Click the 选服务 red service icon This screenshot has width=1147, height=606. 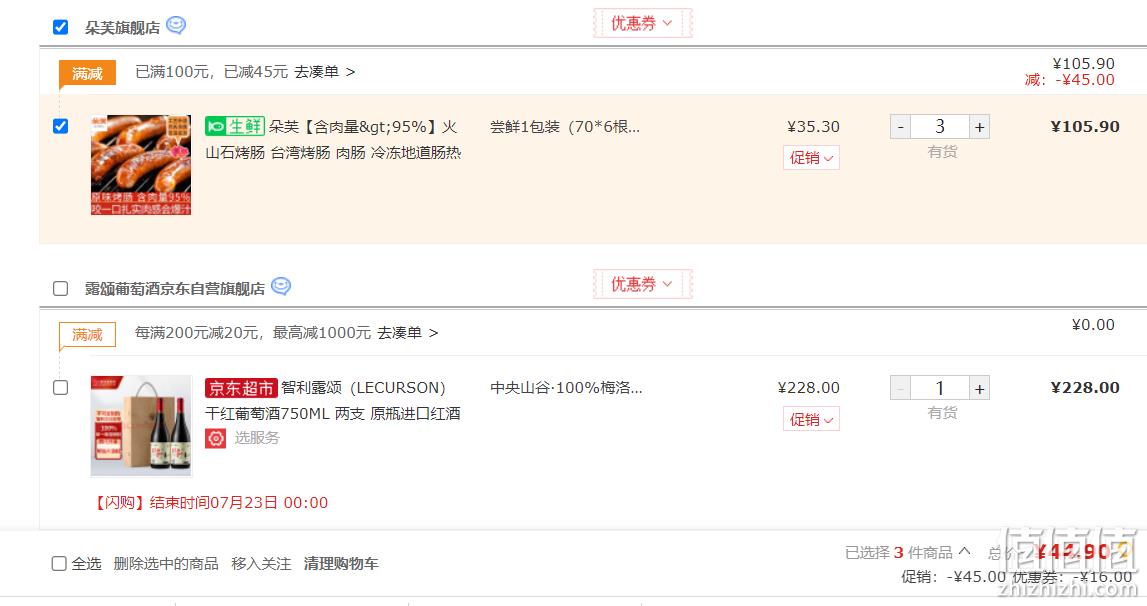(x=215, y=438)
